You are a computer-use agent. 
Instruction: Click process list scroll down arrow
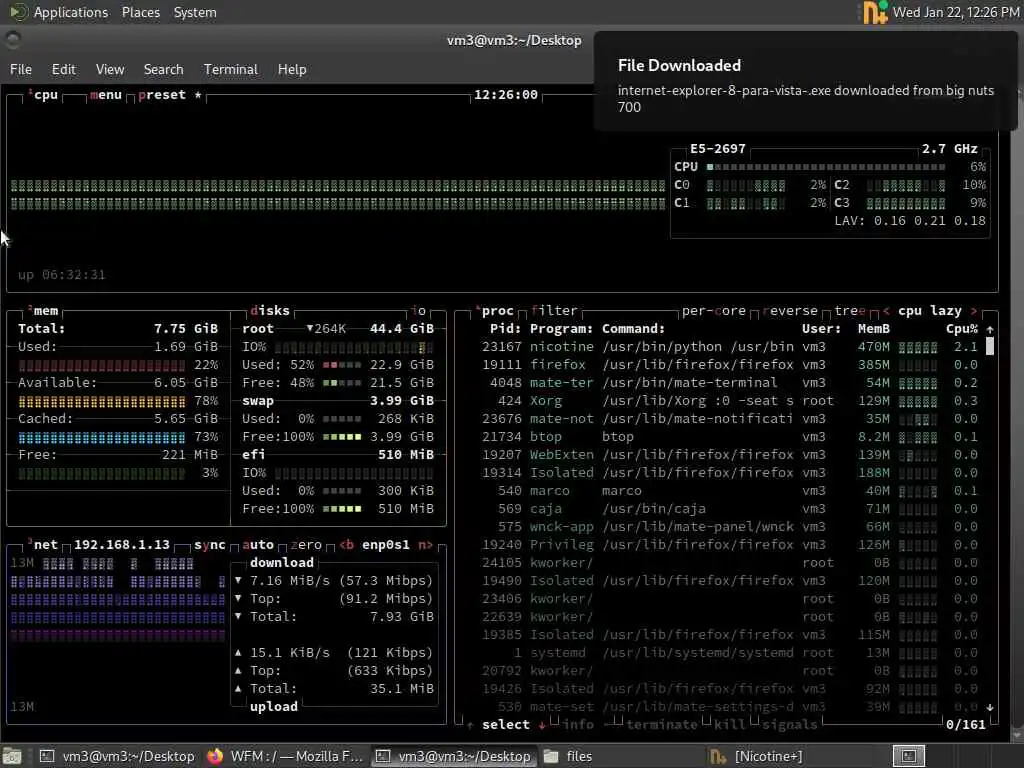pos(990,707)
